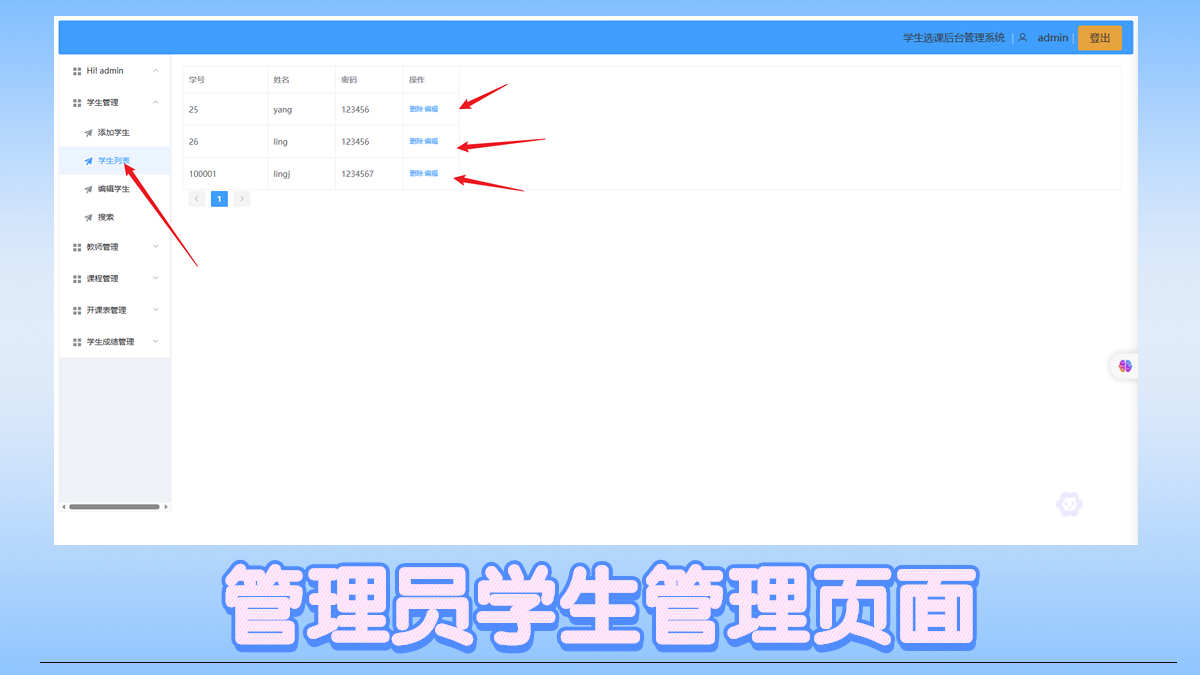1200x675 pixels.
Task: Click the paper-plane icon for 搜索
Action: coord(88,217)
